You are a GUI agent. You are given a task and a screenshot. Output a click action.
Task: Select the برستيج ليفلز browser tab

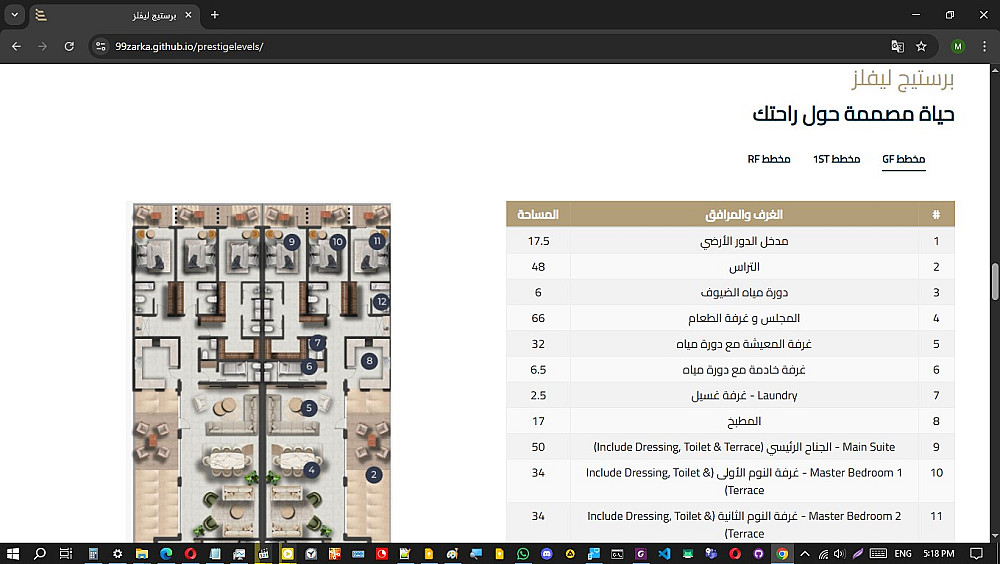[x=115, y=15]
